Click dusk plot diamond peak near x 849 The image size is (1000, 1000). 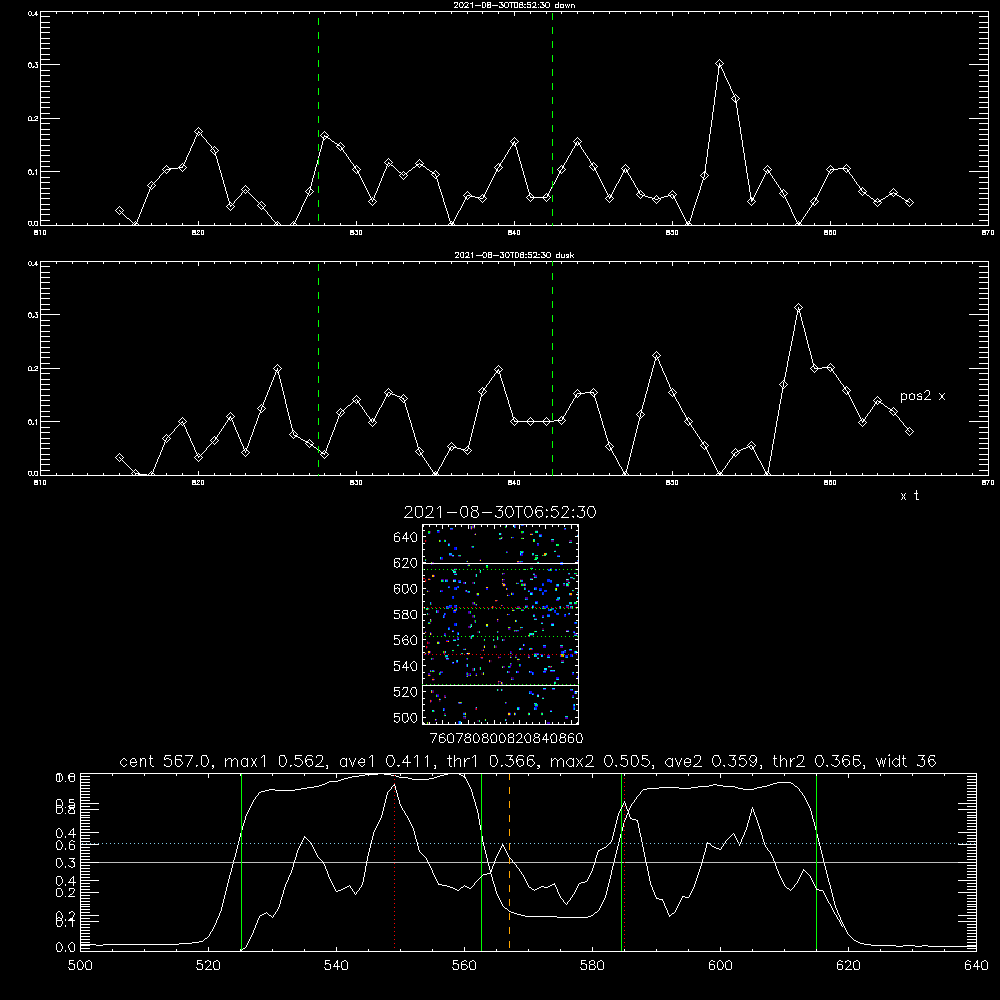656,356
